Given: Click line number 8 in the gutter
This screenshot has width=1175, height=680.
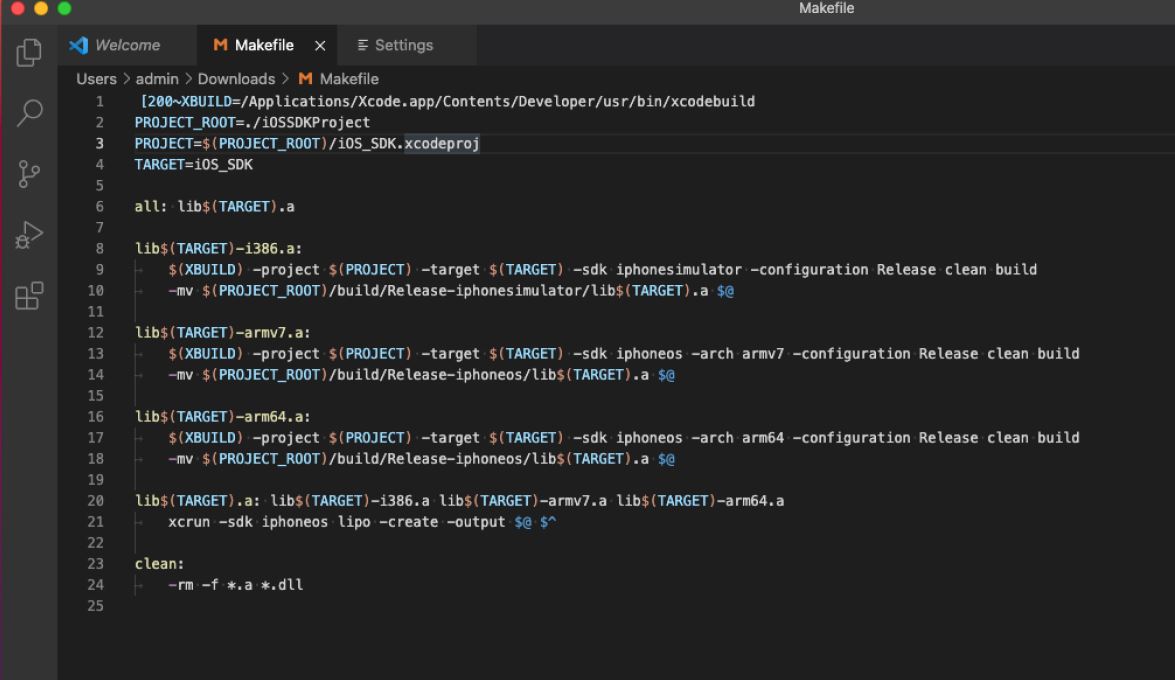Looking at the screenshot, I should click(x=99, y=248).
